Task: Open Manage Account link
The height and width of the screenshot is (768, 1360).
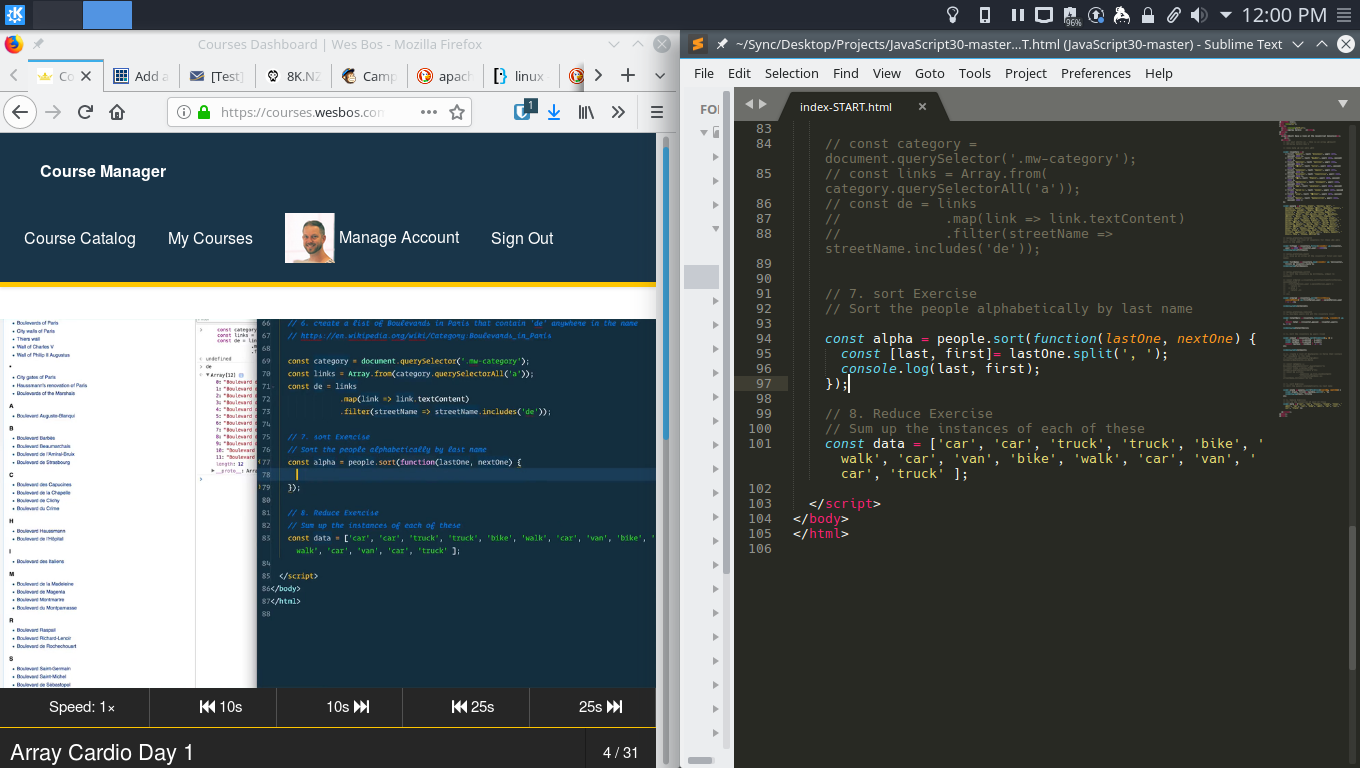Action: (399, 237)
